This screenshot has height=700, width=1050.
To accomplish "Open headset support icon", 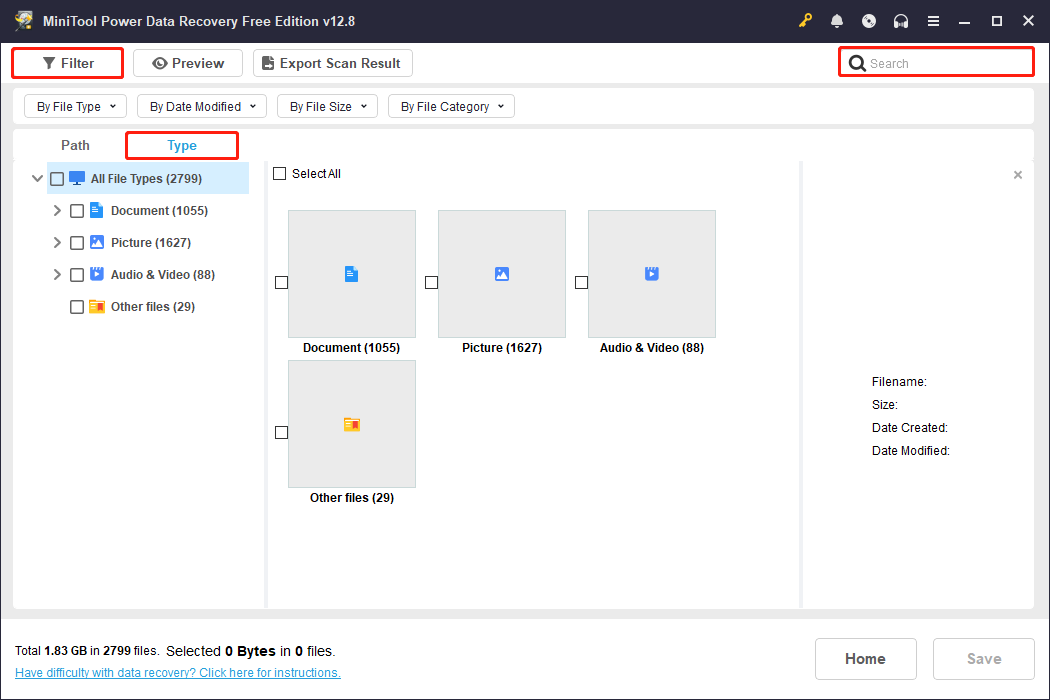I will [x=901, y=21].
